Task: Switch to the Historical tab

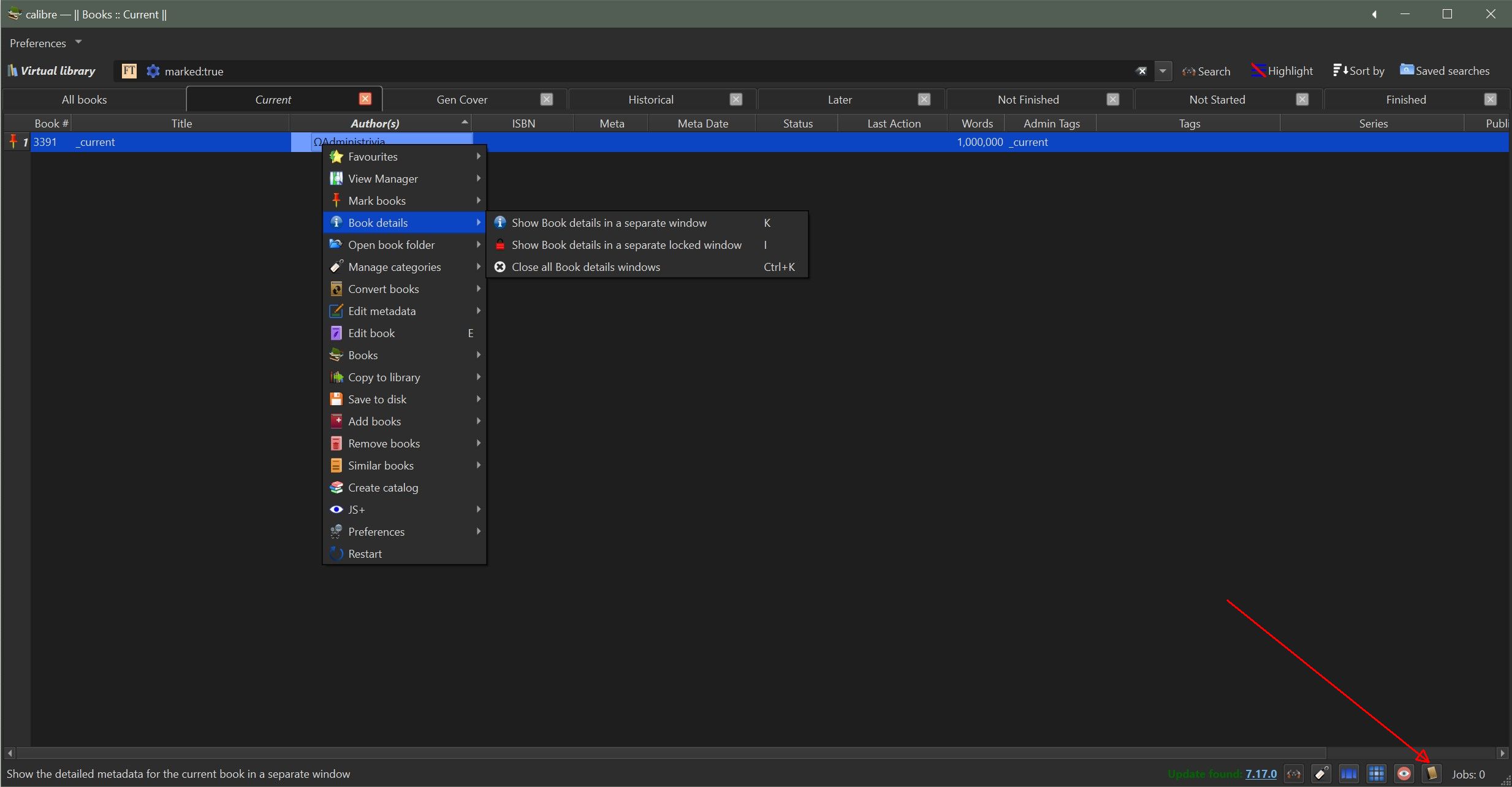Action: (650, 99)
